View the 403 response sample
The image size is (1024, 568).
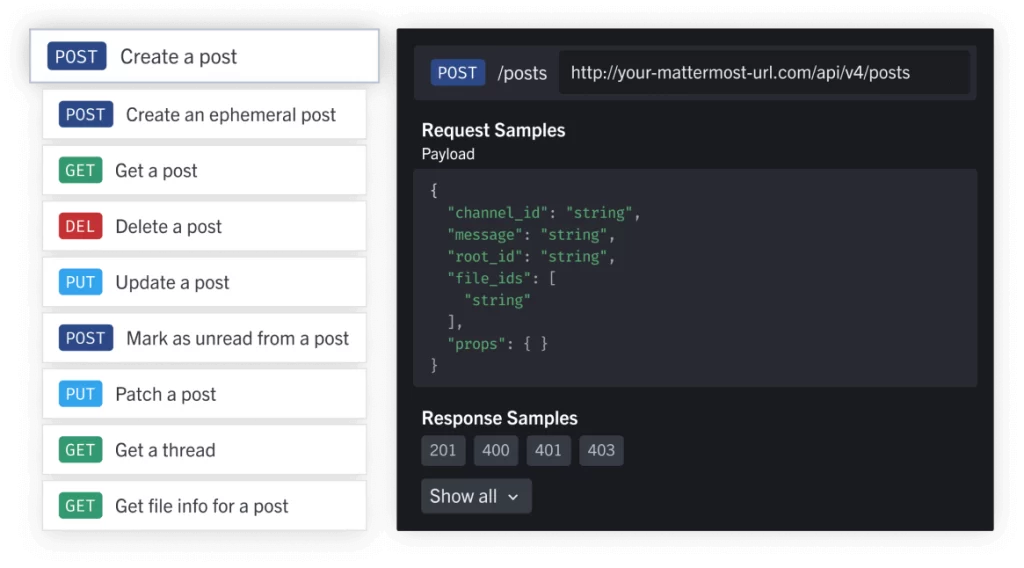tap(601, 450)
